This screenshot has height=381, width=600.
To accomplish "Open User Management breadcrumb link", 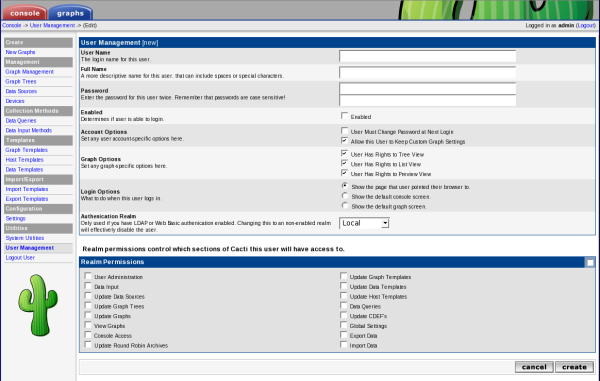I will (x=52, y=25).
